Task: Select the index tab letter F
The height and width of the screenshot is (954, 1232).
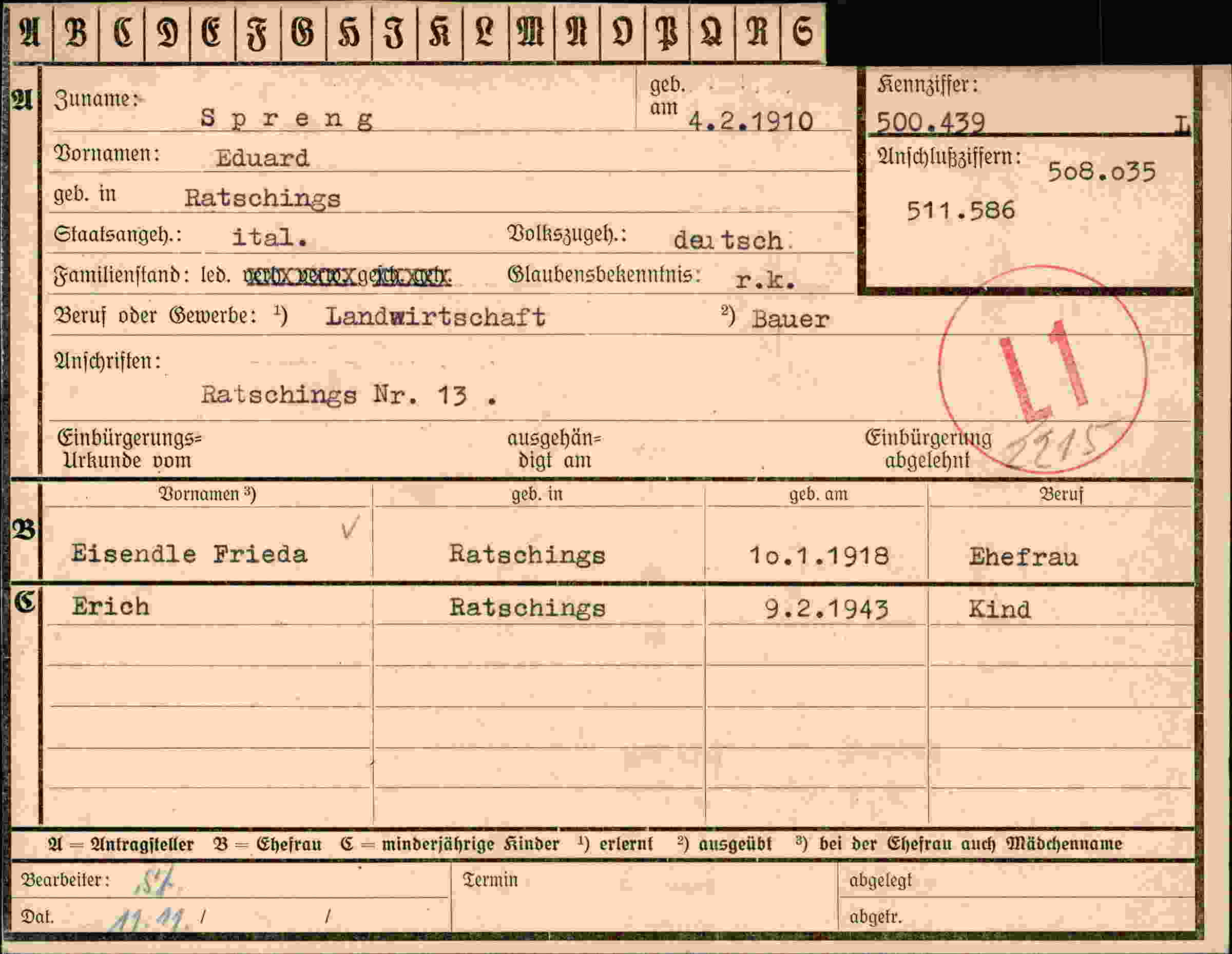Action: tap(258, 32)
